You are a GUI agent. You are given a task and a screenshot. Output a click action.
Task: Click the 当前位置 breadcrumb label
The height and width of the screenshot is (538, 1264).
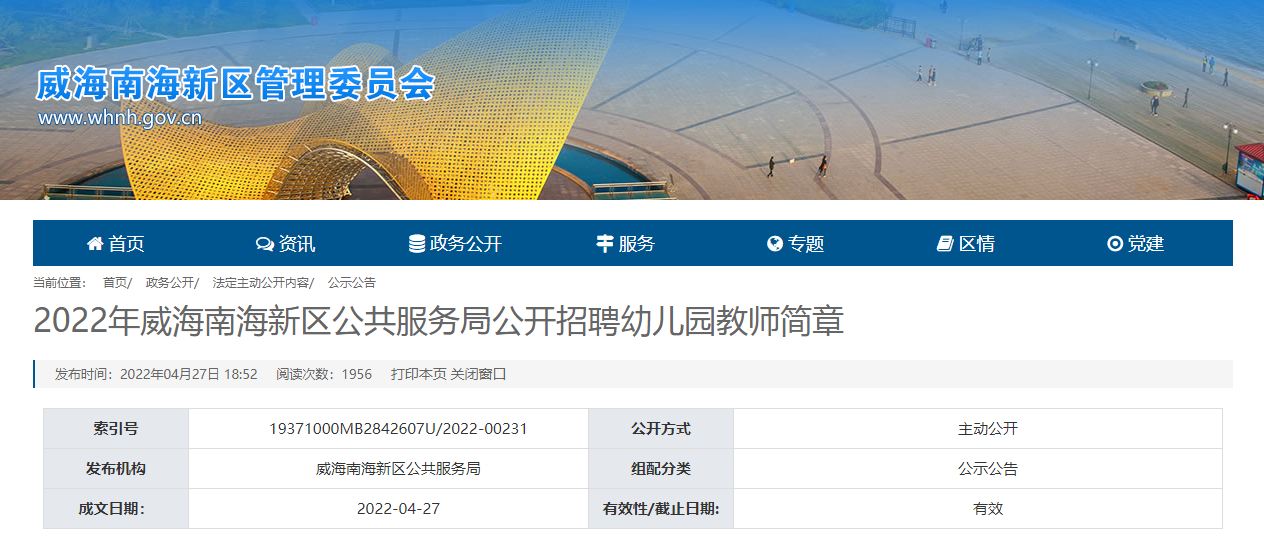[59, 283]
